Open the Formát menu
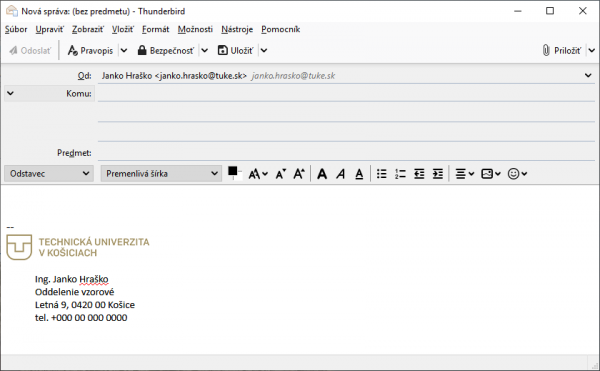600x371 pixels. click(155, 29)
